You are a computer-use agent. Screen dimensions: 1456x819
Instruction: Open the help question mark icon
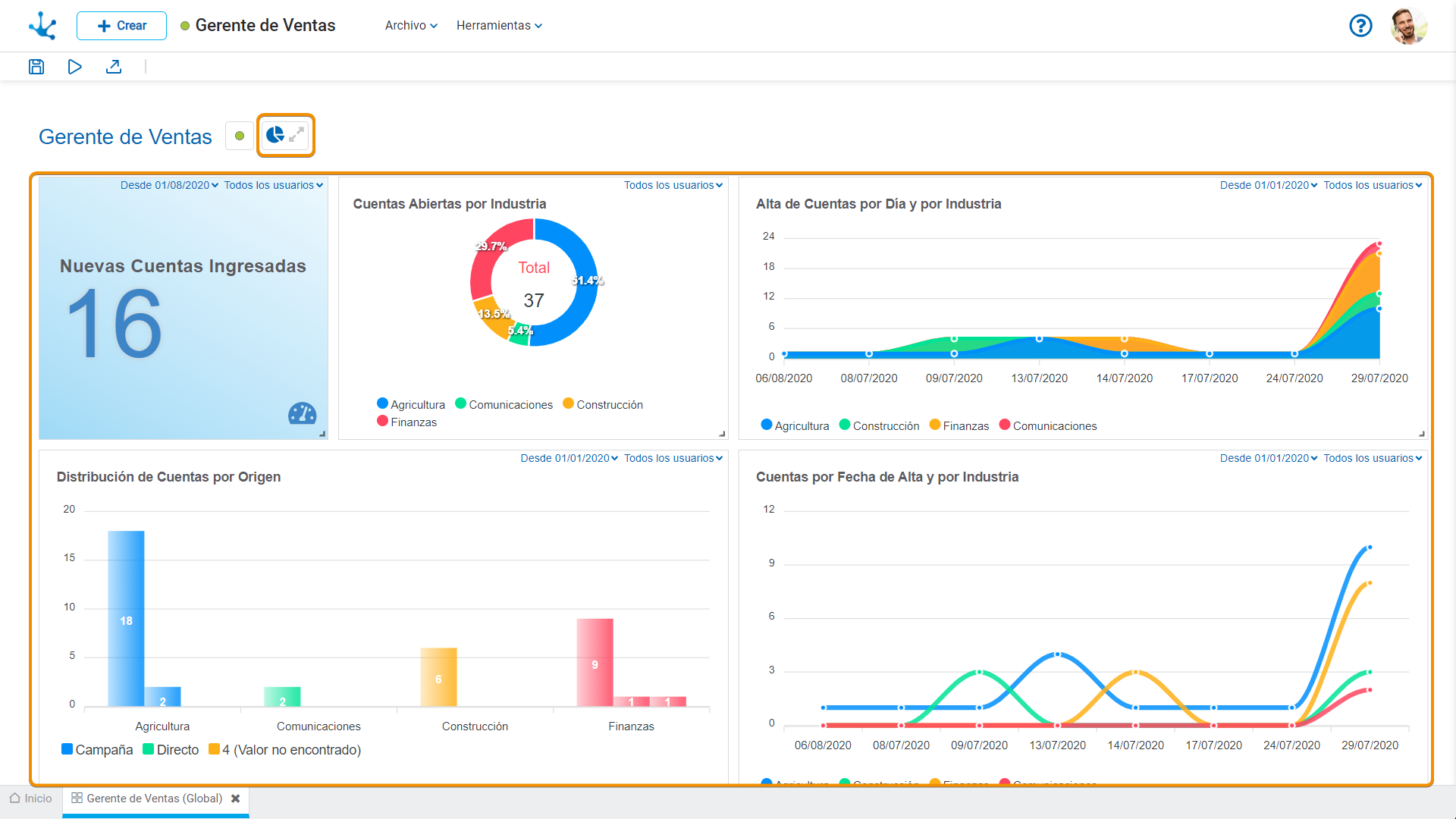point(1360,26)
